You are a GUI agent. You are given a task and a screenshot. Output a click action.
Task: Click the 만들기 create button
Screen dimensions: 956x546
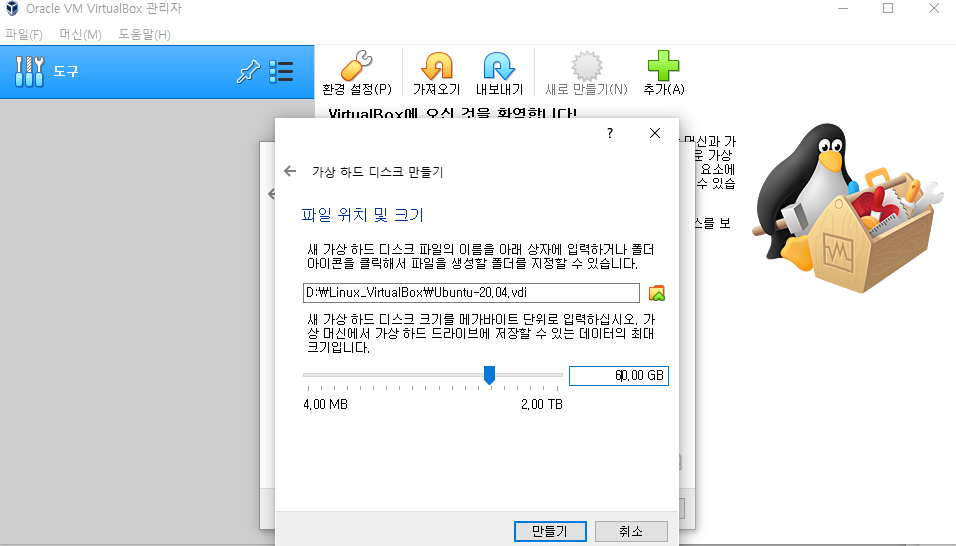[x=550, y=531]
